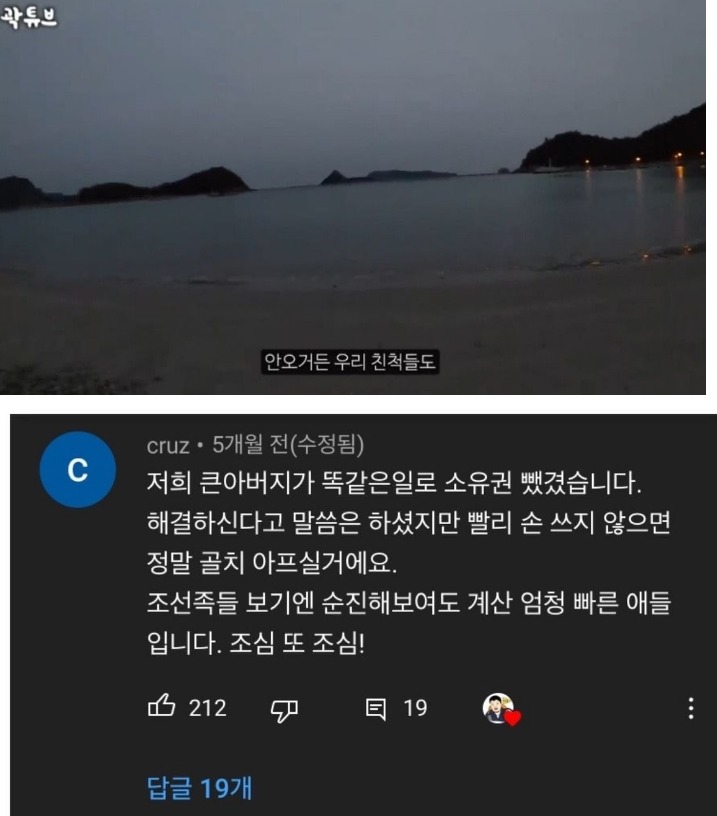Expand the 답글 19개 replies
Viewport: 717px width, 816px height.
[x=200, y=788]
